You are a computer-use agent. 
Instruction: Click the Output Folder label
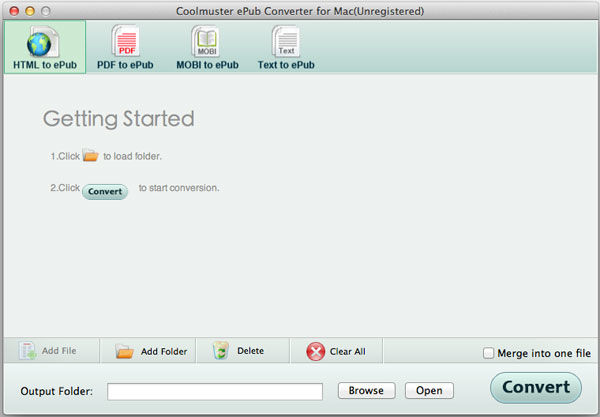tap(57, 391)
